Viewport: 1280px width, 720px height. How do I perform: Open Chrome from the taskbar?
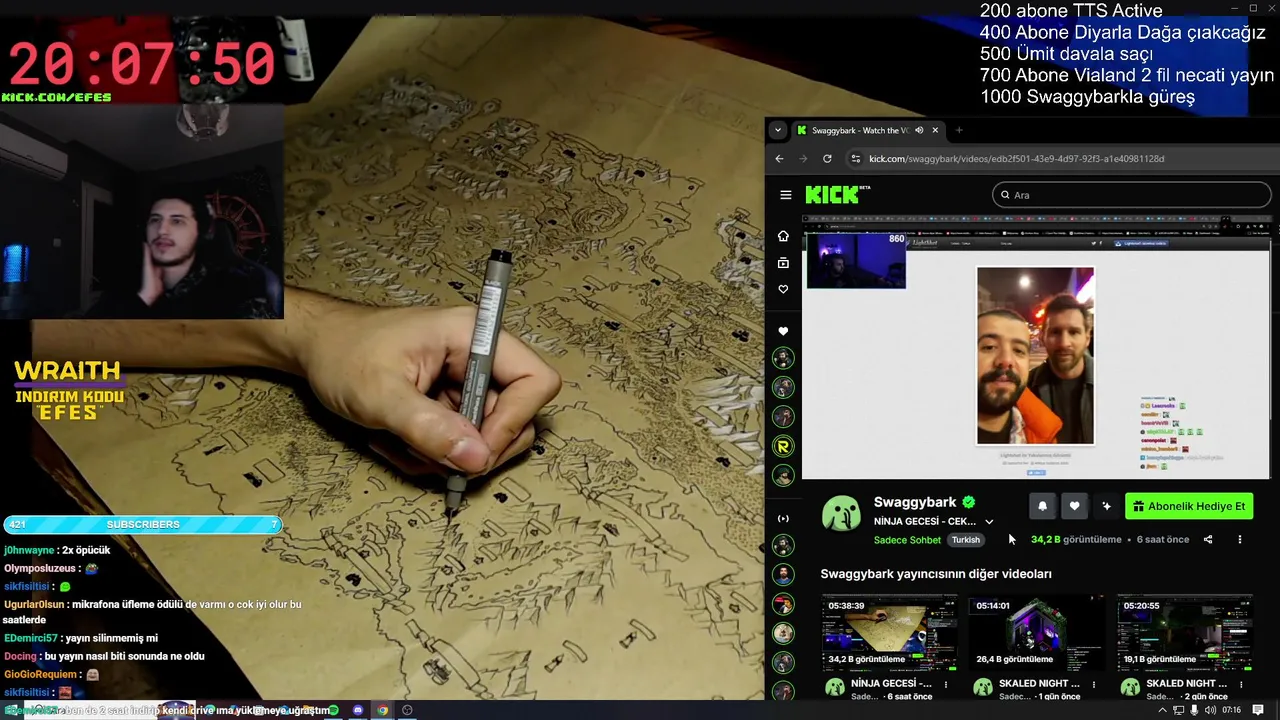382,710
